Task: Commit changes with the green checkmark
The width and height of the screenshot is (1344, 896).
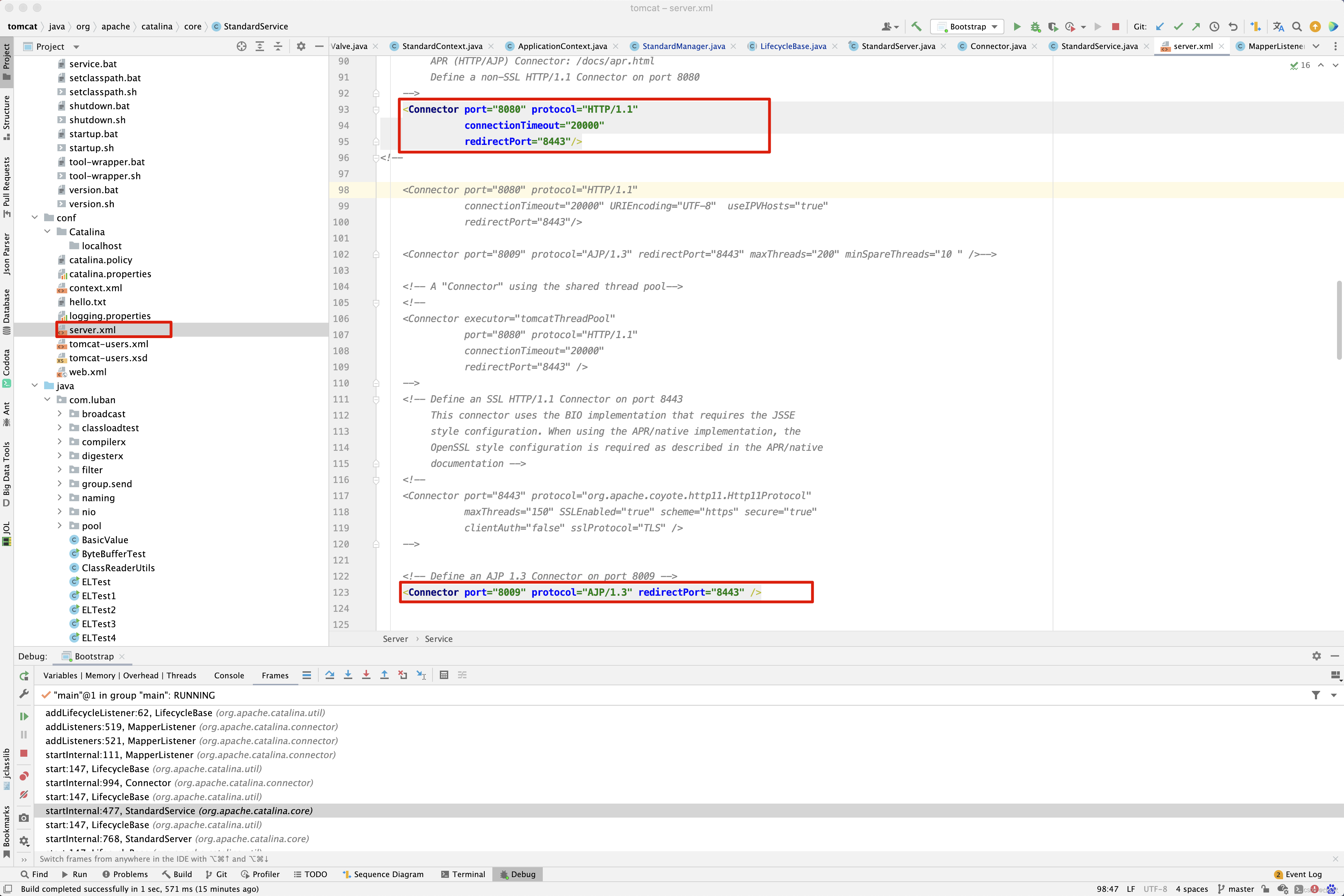Action: coord(1178,26)
